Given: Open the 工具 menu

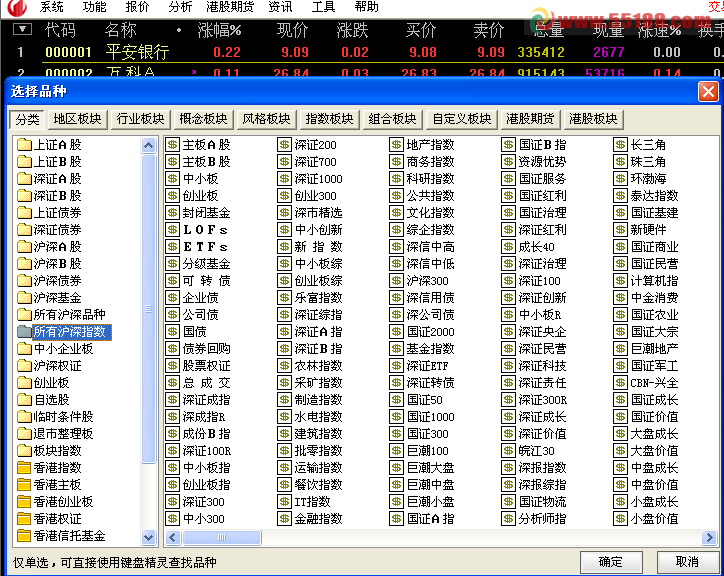Looking at the screenshot, I should coord(323,7).
